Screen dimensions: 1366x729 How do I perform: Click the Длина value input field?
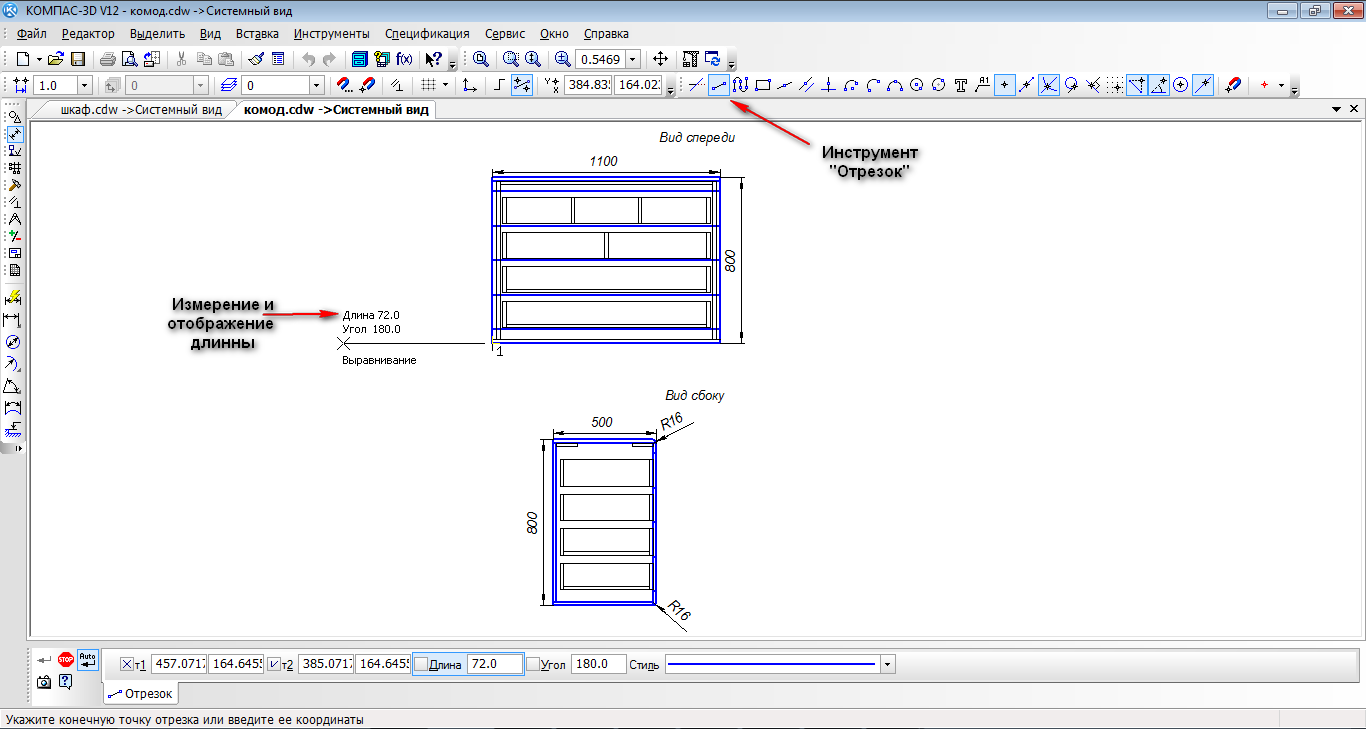tap(494, 664)
